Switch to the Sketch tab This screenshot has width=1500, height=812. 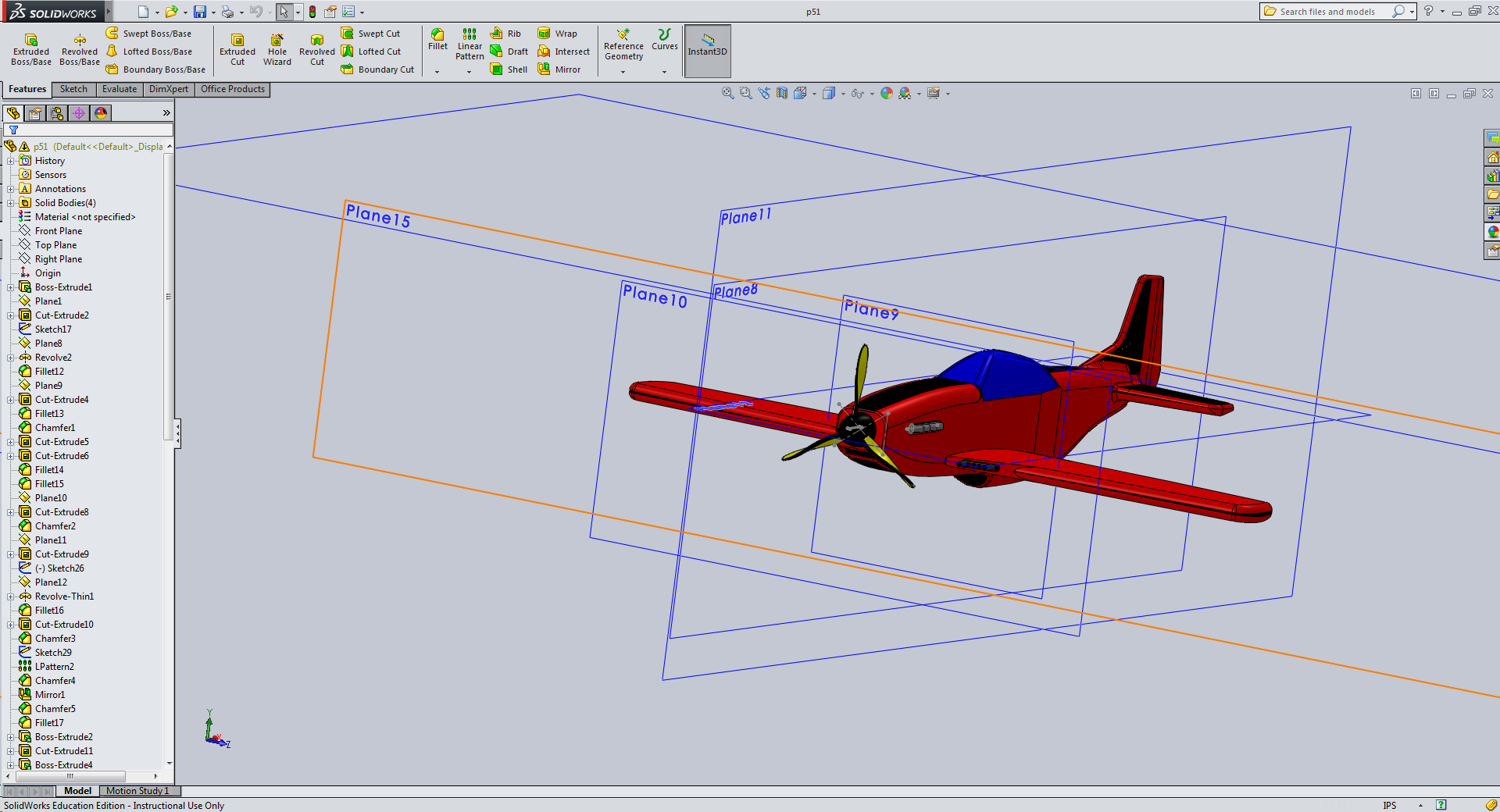[x=74, y=89]
